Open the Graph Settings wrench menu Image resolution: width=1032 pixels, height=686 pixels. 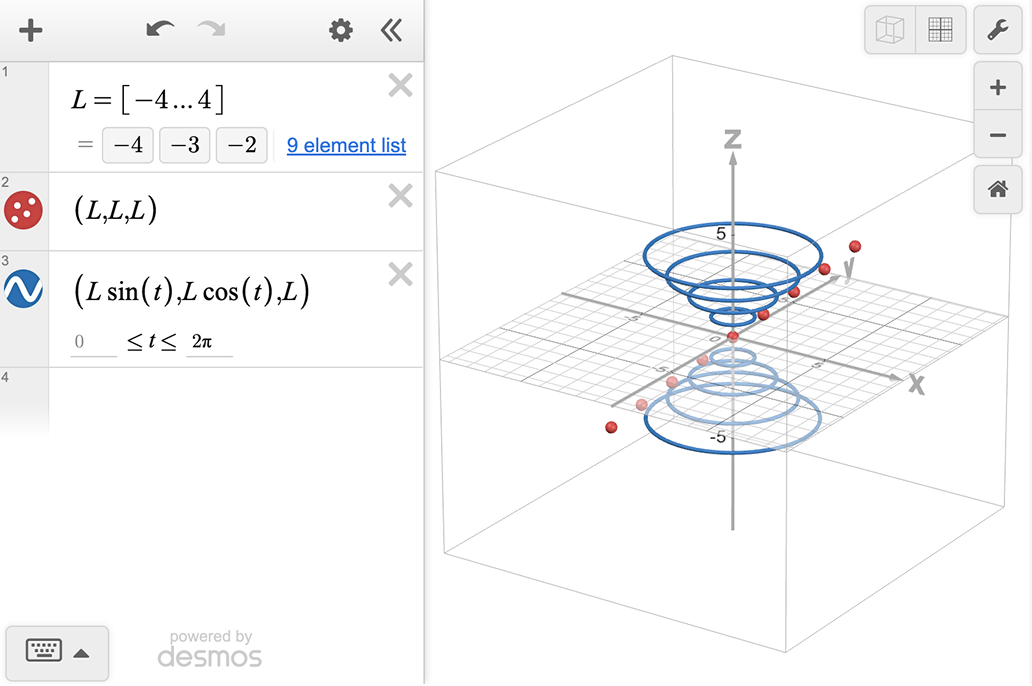coord(997,30)
